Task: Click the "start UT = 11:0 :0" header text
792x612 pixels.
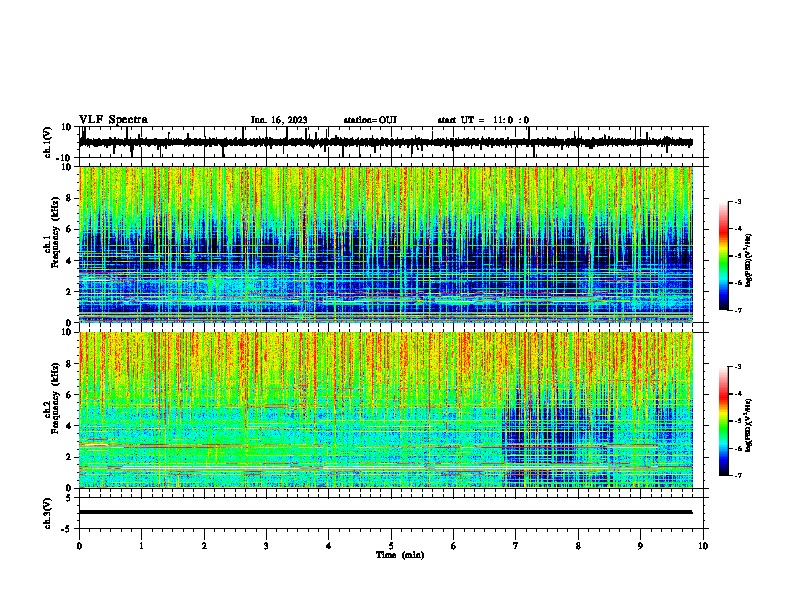Action: click(483, 120)
